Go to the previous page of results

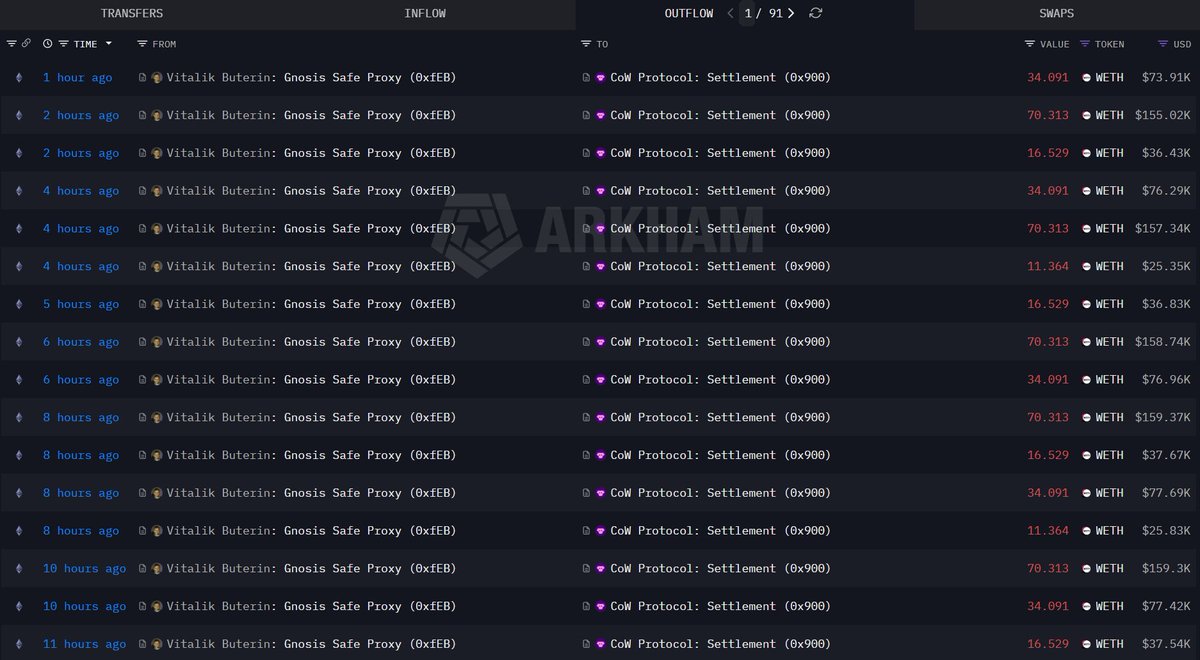pos(730,13)
